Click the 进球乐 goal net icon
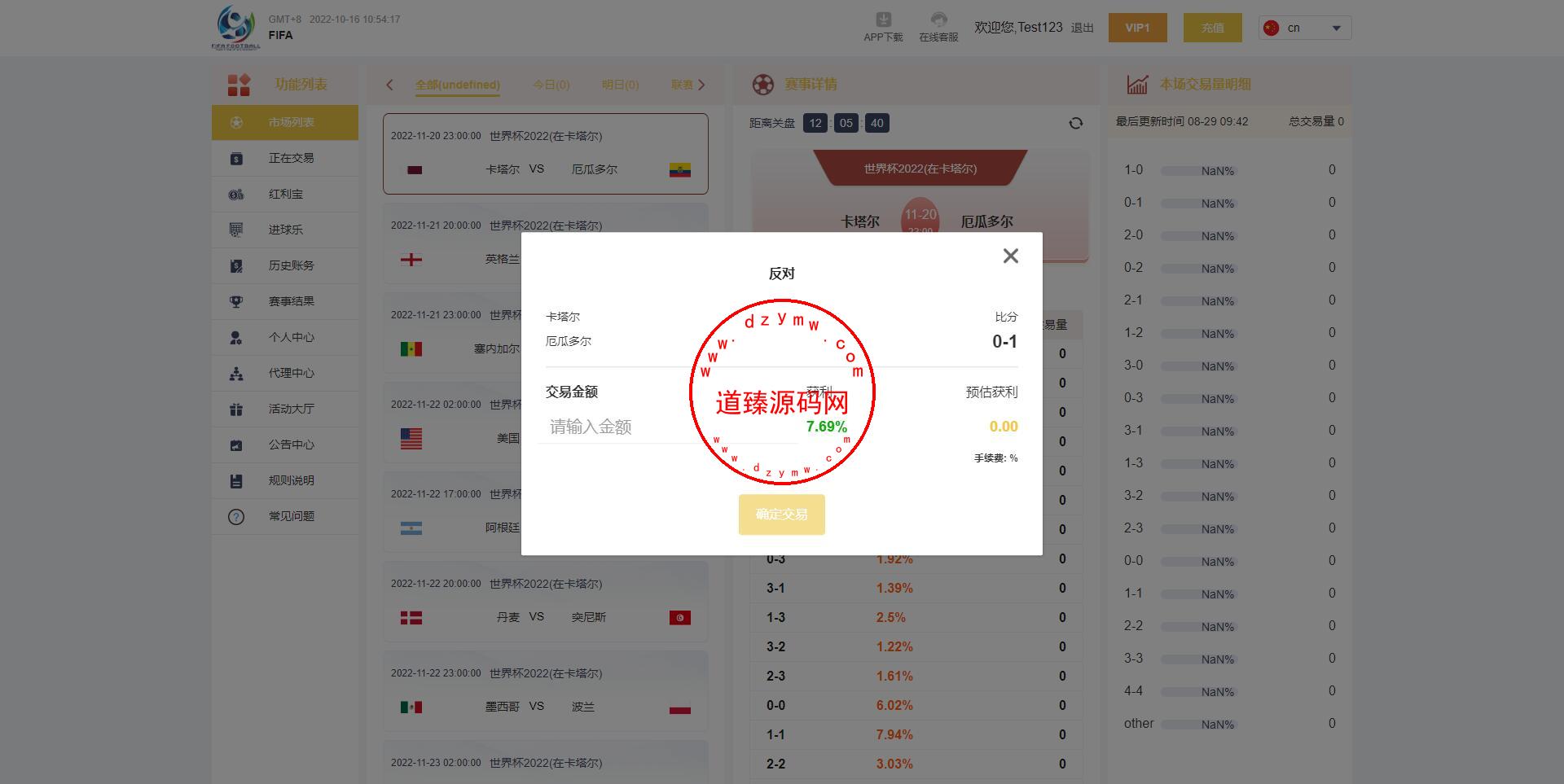1564x784 pixels. pos(236,230)
